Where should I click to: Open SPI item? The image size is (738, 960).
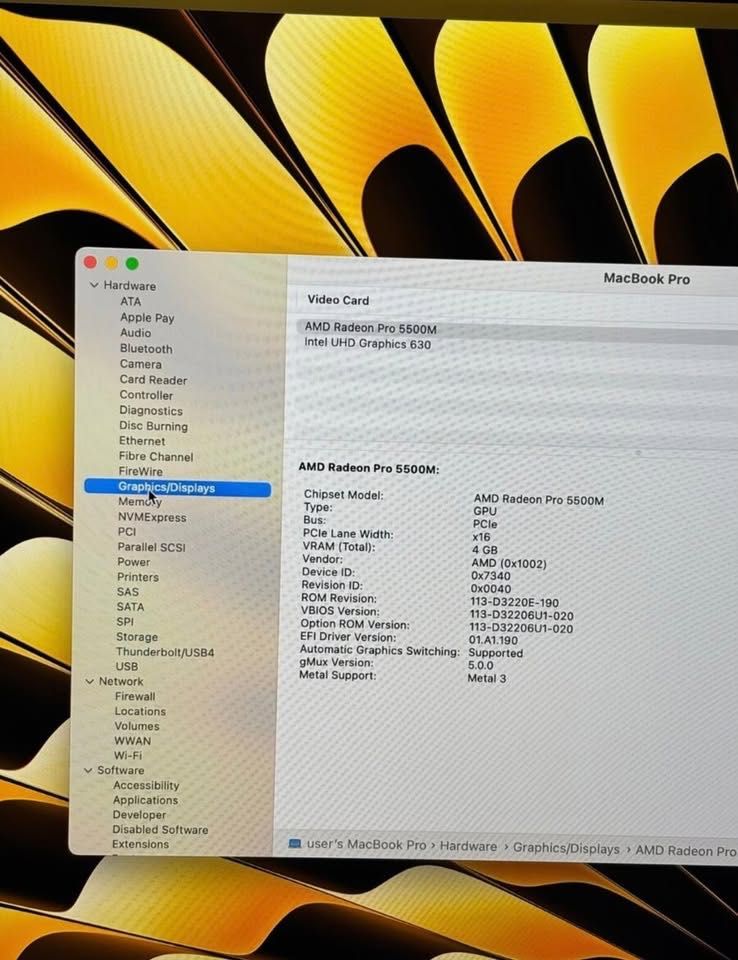(x=124, y=621)
